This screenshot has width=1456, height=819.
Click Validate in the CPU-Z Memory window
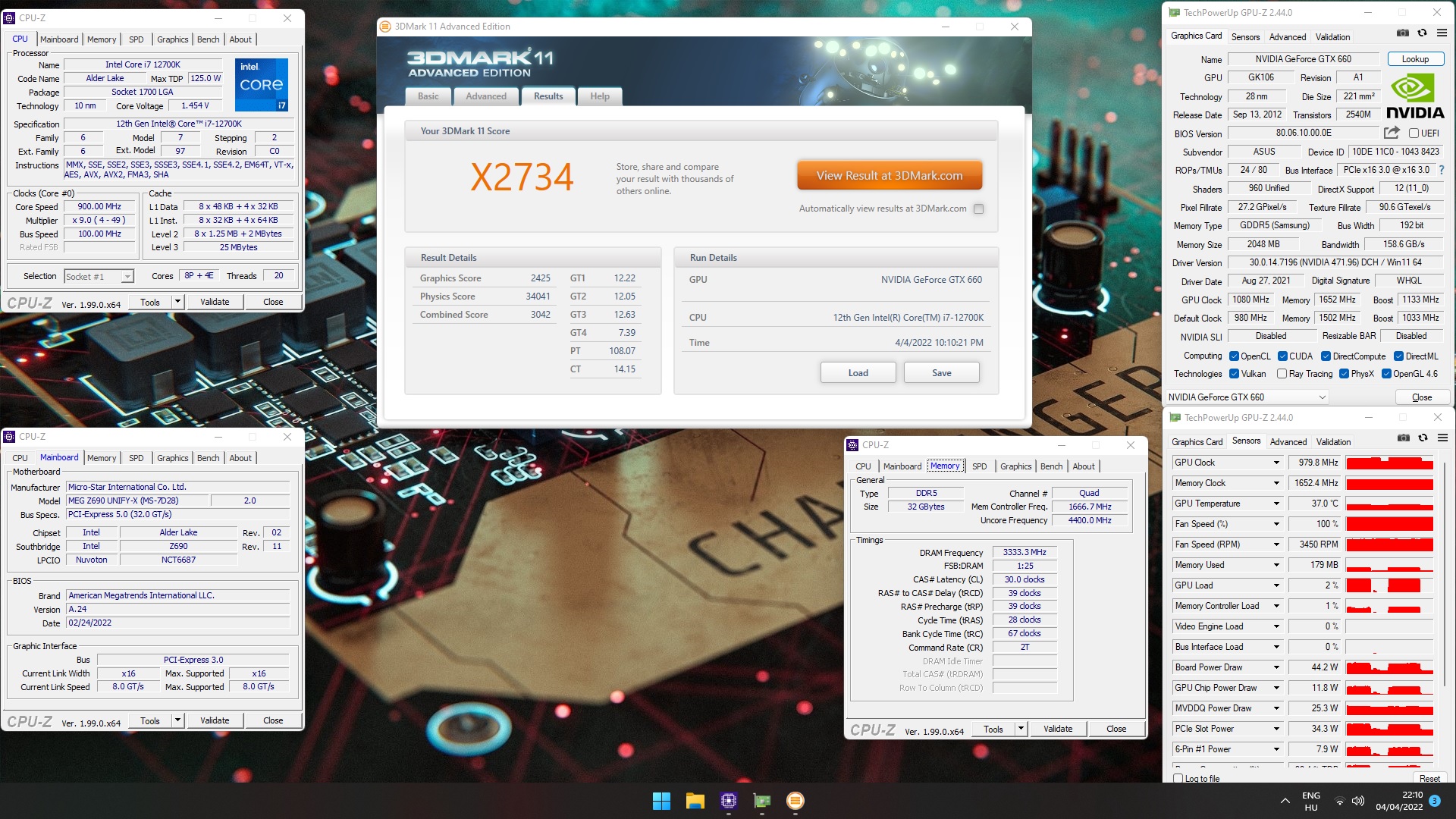1058,729
